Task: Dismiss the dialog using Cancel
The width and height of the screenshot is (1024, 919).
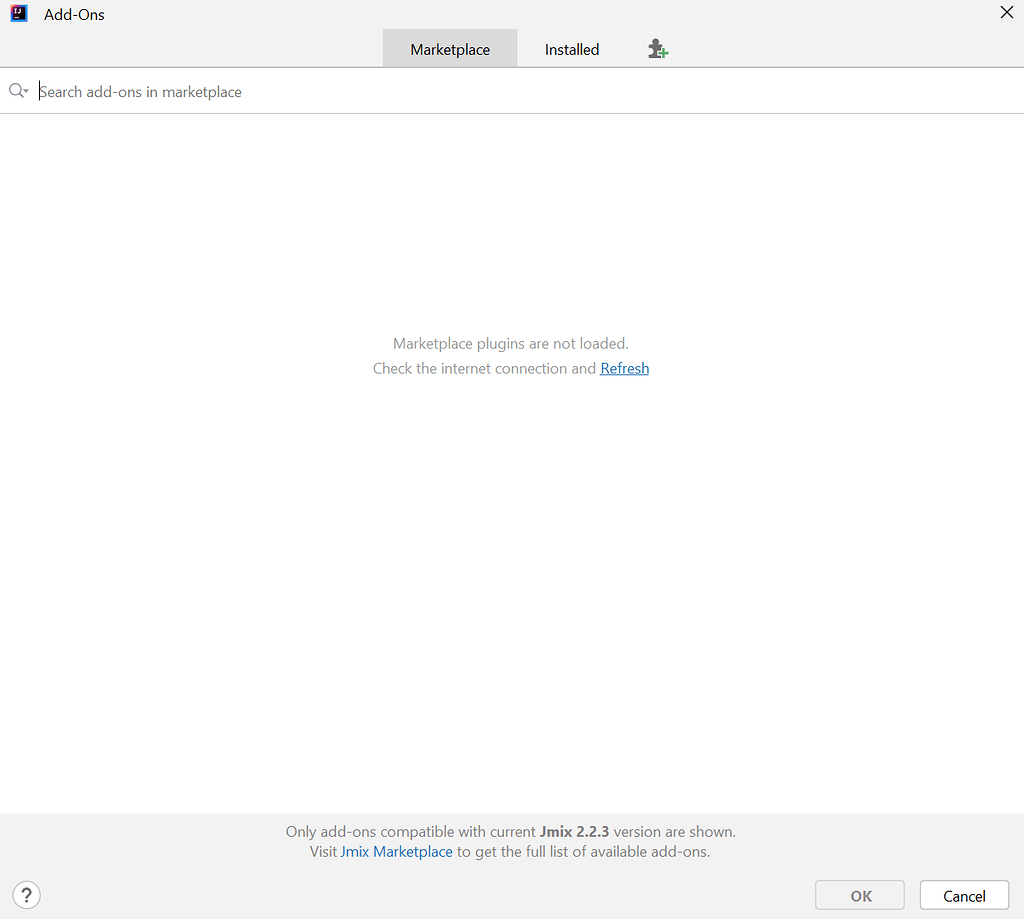Action: pos(963,894)
